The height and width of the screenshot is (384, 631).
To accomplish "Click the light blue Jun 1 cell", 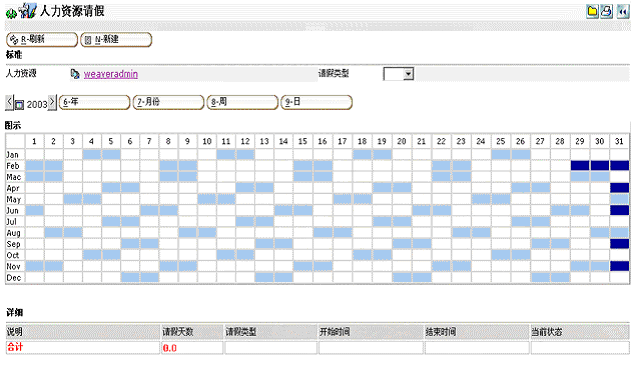I will click(x=35, y=210).
